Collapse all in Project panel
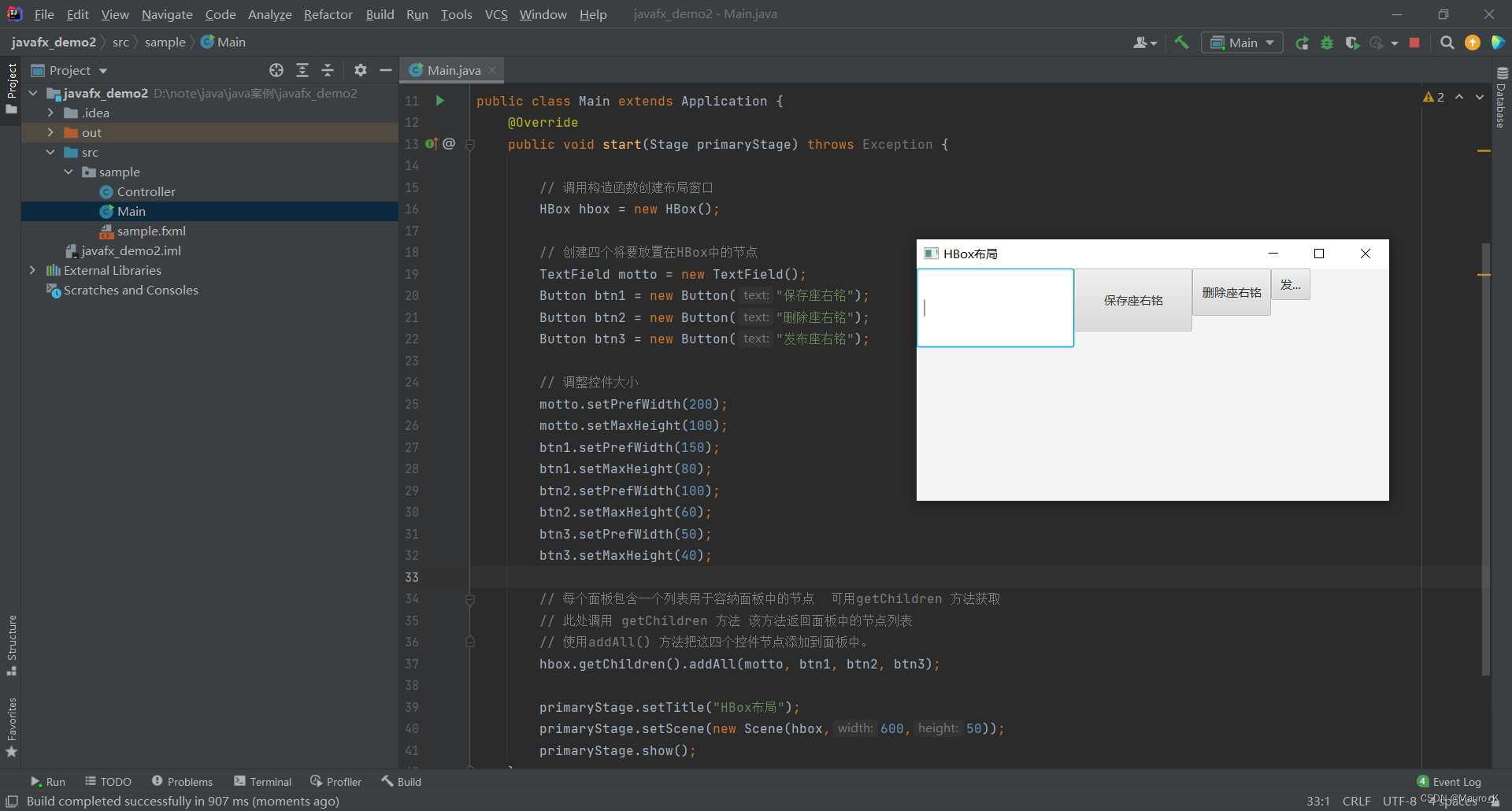The width and height of the screenshot is (1512, 811). click(328, 70)
